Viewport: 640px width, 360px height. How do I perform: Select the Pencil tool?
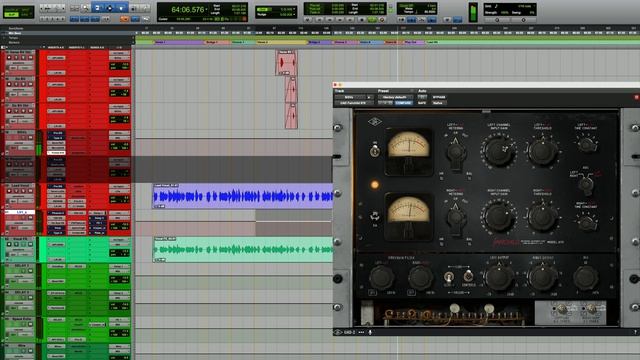point(145,8)
